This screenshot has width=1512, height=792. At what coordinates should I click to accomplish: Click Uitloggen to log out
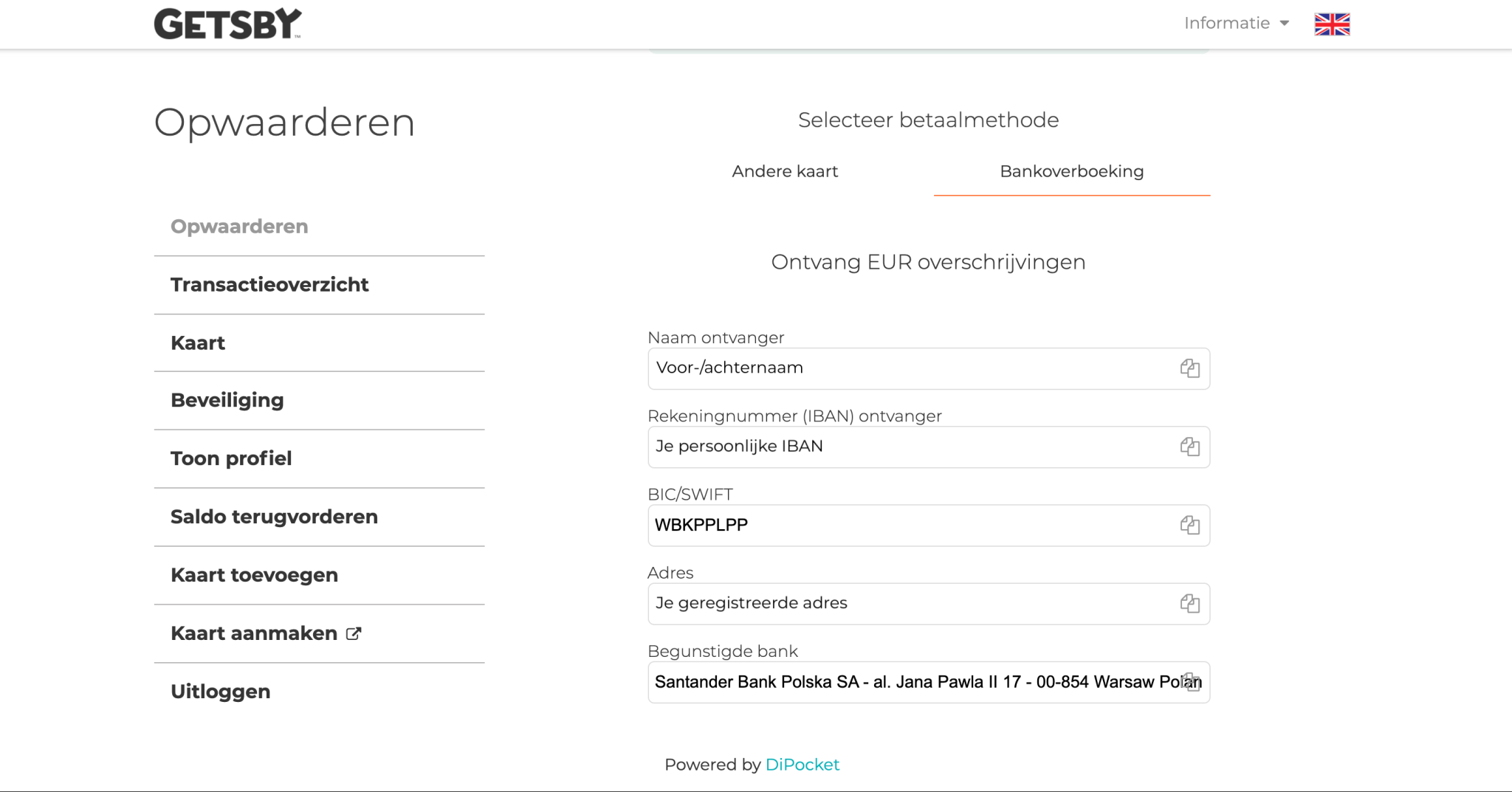tap(219, 691)
